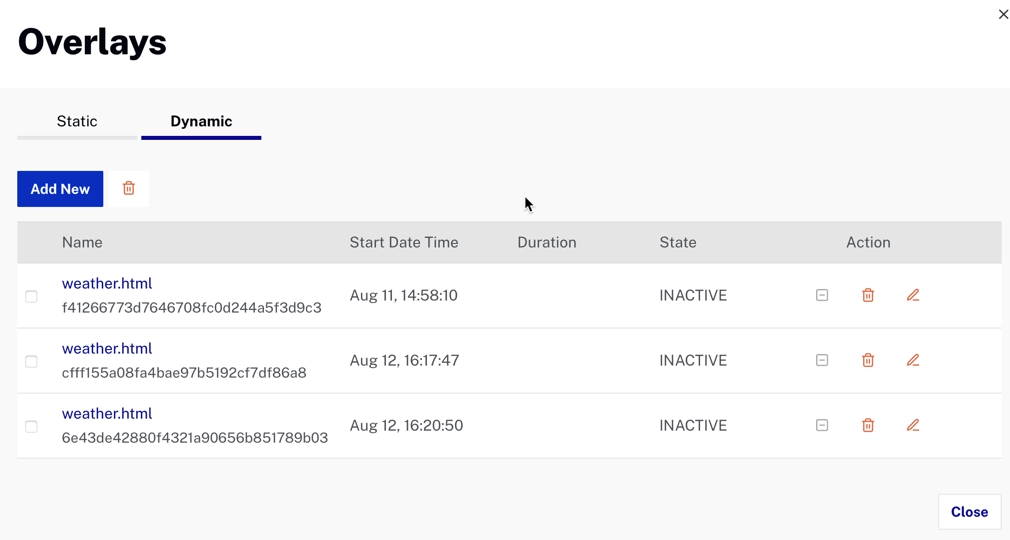The image size is (1010, 540).
Task: Edit the overlay started Aug 12, 16:20:50
Action: pos(913,426)
